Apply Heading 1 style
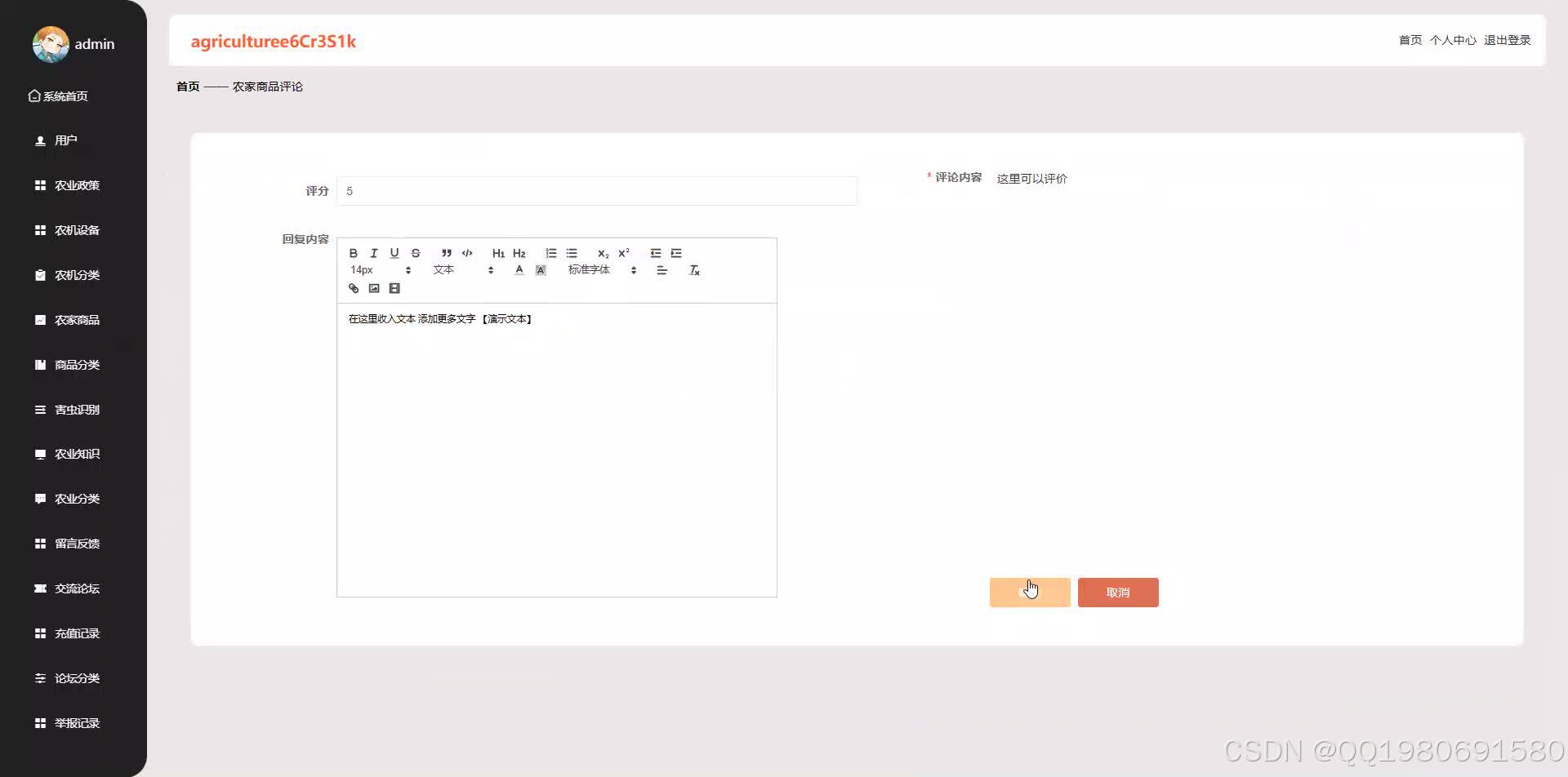Screen dimensions: 1568x777 pos(498,253)
